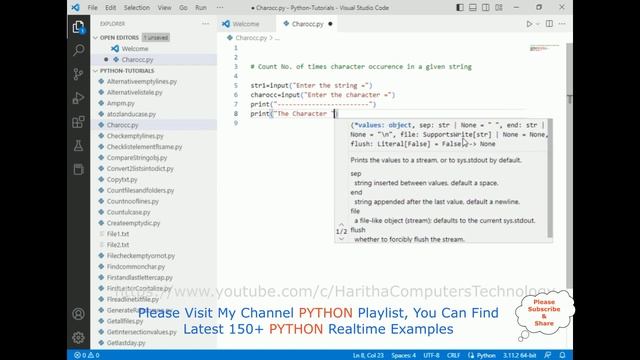This screenshot has width=640, height=360.
Task: Change indentation via Spaces: 4
Action: click(x=403, y=356)
